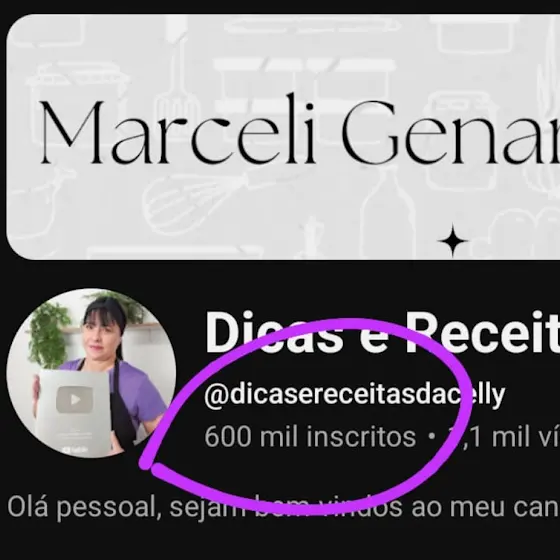The width and height of the screenshot is (560, 560).
Task: Click the "600 mil inscritos" subscriber count
Action: (x=310, y=436)
